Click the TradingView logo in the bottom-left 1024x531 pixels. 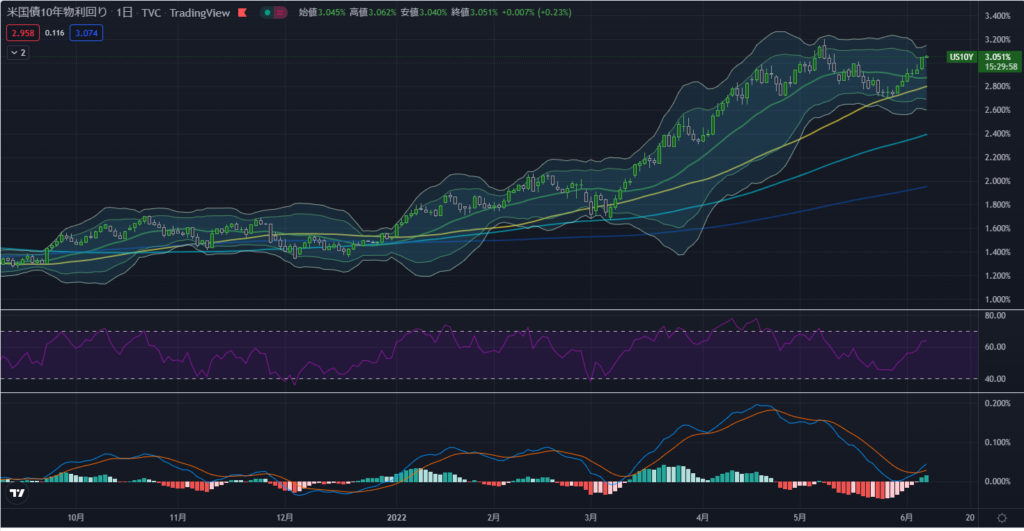tap(16, 494)
